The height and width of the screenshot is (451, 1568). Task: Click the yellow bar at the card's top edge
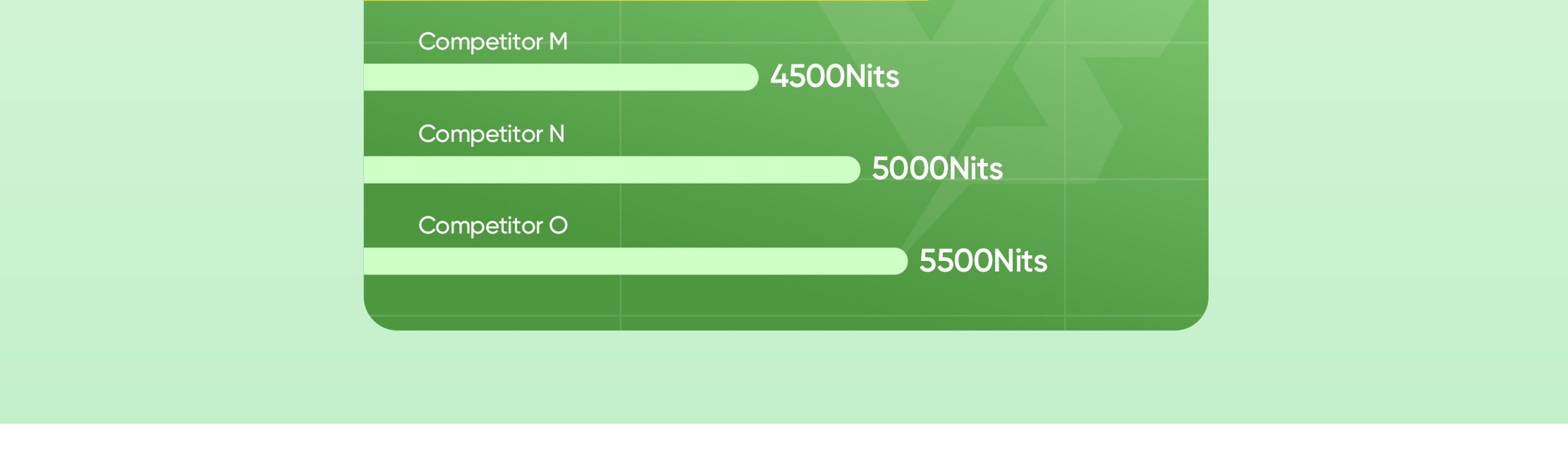pyautogui.click(x=645, y=0)
